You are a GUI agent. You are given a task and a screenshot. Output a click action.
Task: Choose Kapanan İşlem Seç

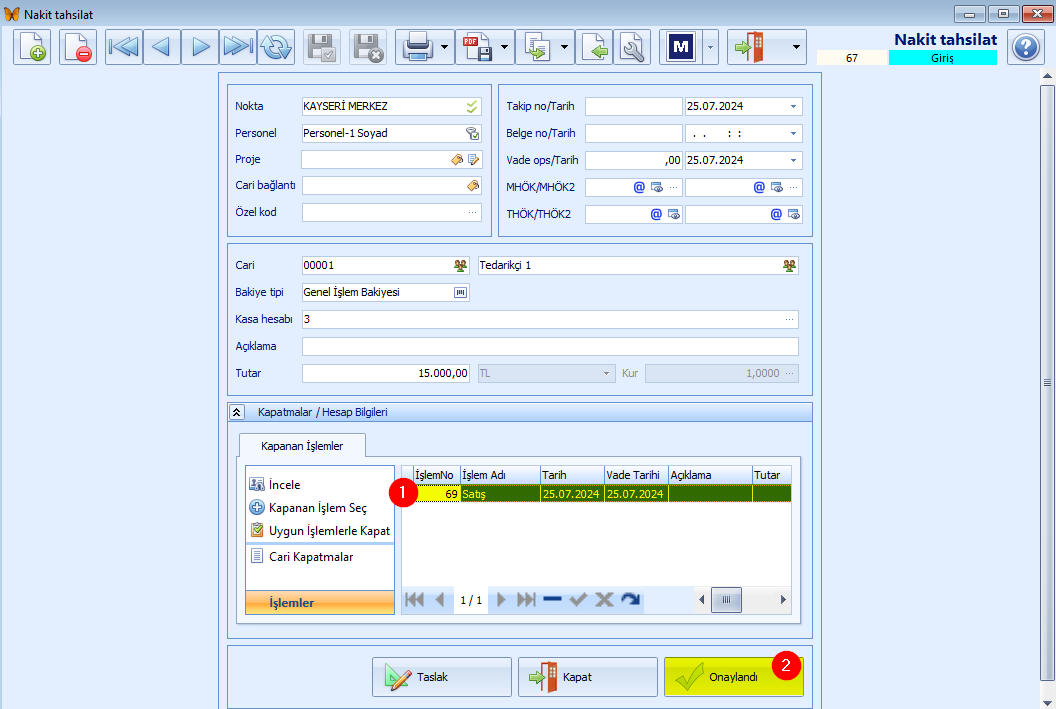(308, 508)
